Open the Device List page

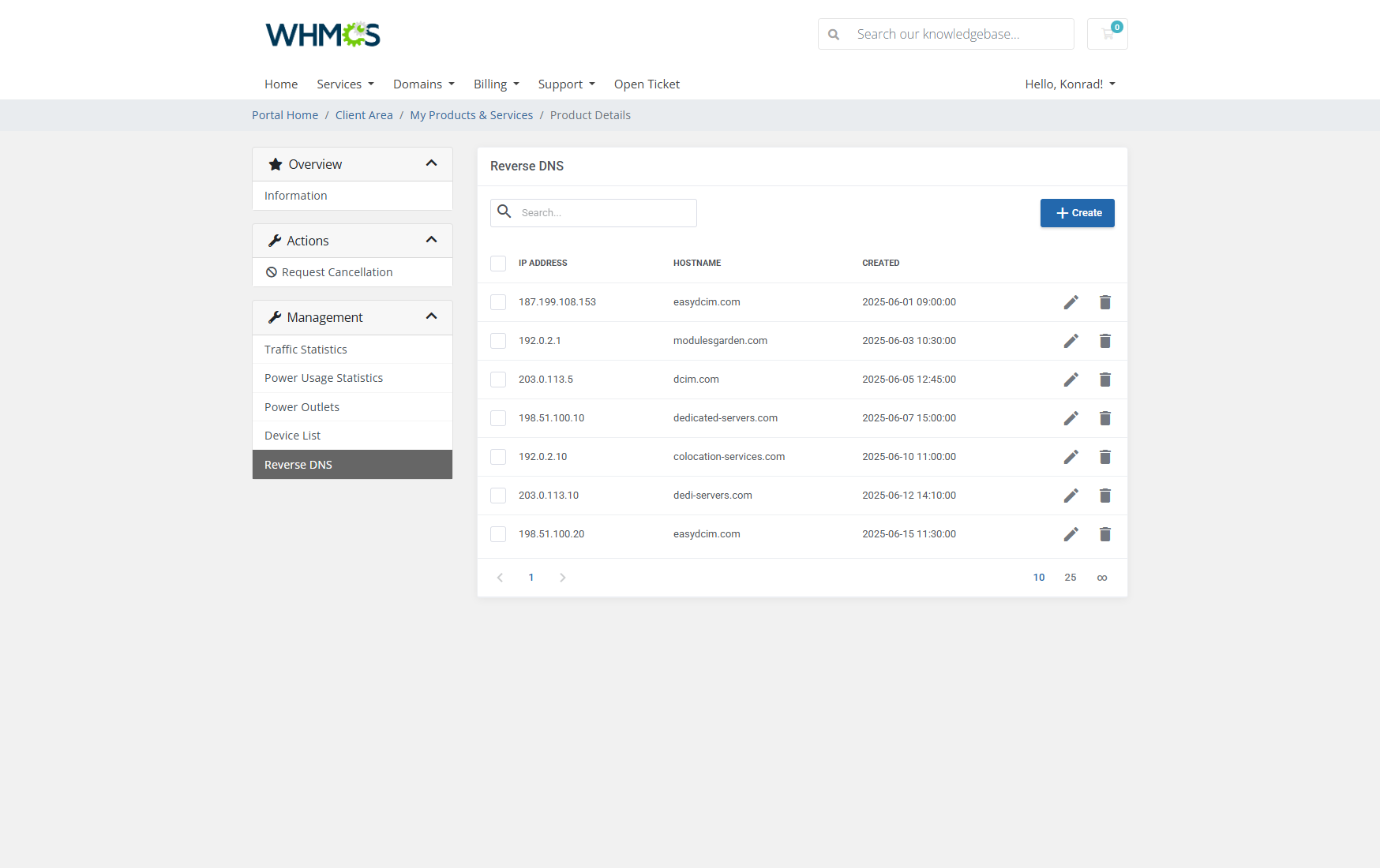point(352,436)
